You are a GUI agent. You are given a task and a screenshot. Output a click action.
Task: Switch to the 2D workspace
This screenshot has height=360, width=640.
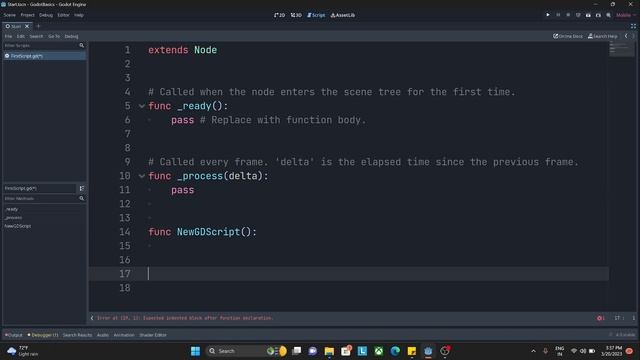280,15
